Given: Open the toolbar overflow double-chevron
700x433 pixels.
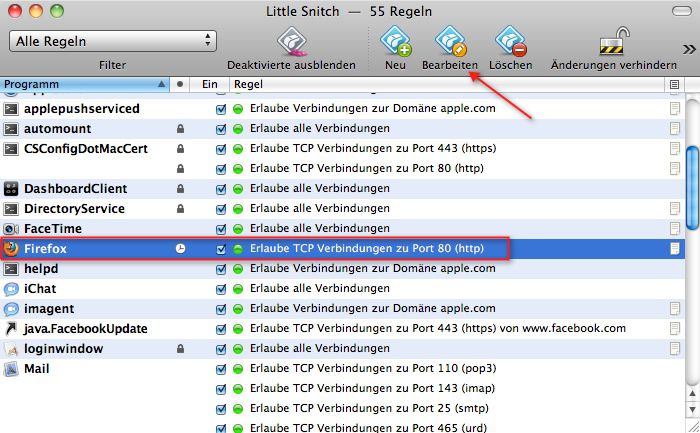Looking at the screenshot, I should [x=689, y=49].
